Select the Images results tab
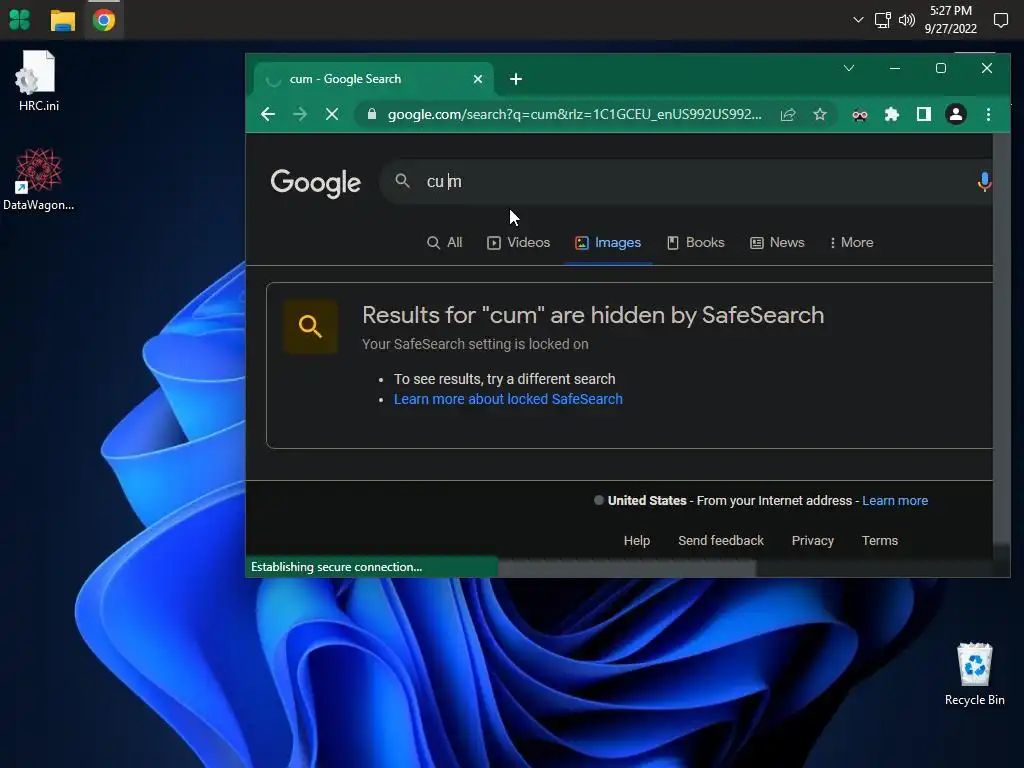The height and width of the screenshot is (768, 1024). (608, 242)
